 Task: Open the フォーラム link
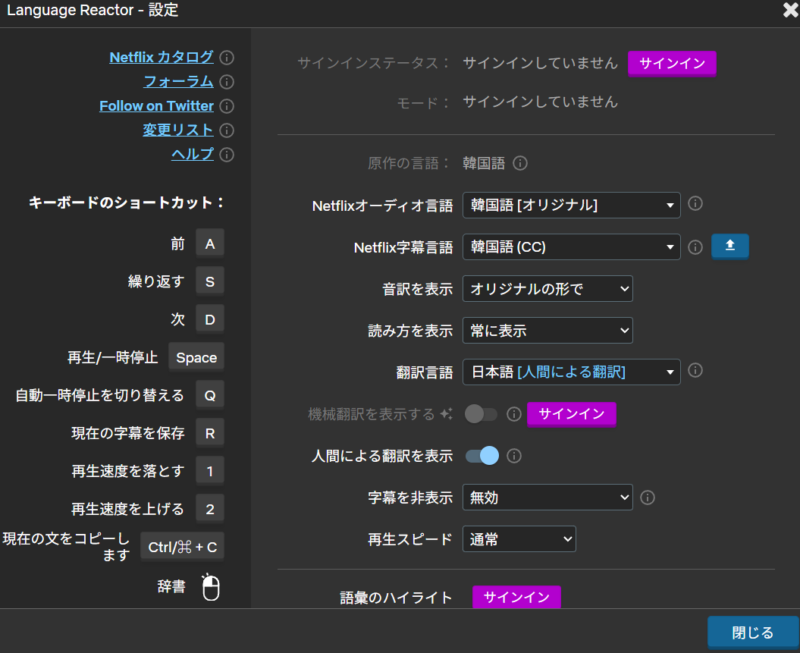coord(179,82)
